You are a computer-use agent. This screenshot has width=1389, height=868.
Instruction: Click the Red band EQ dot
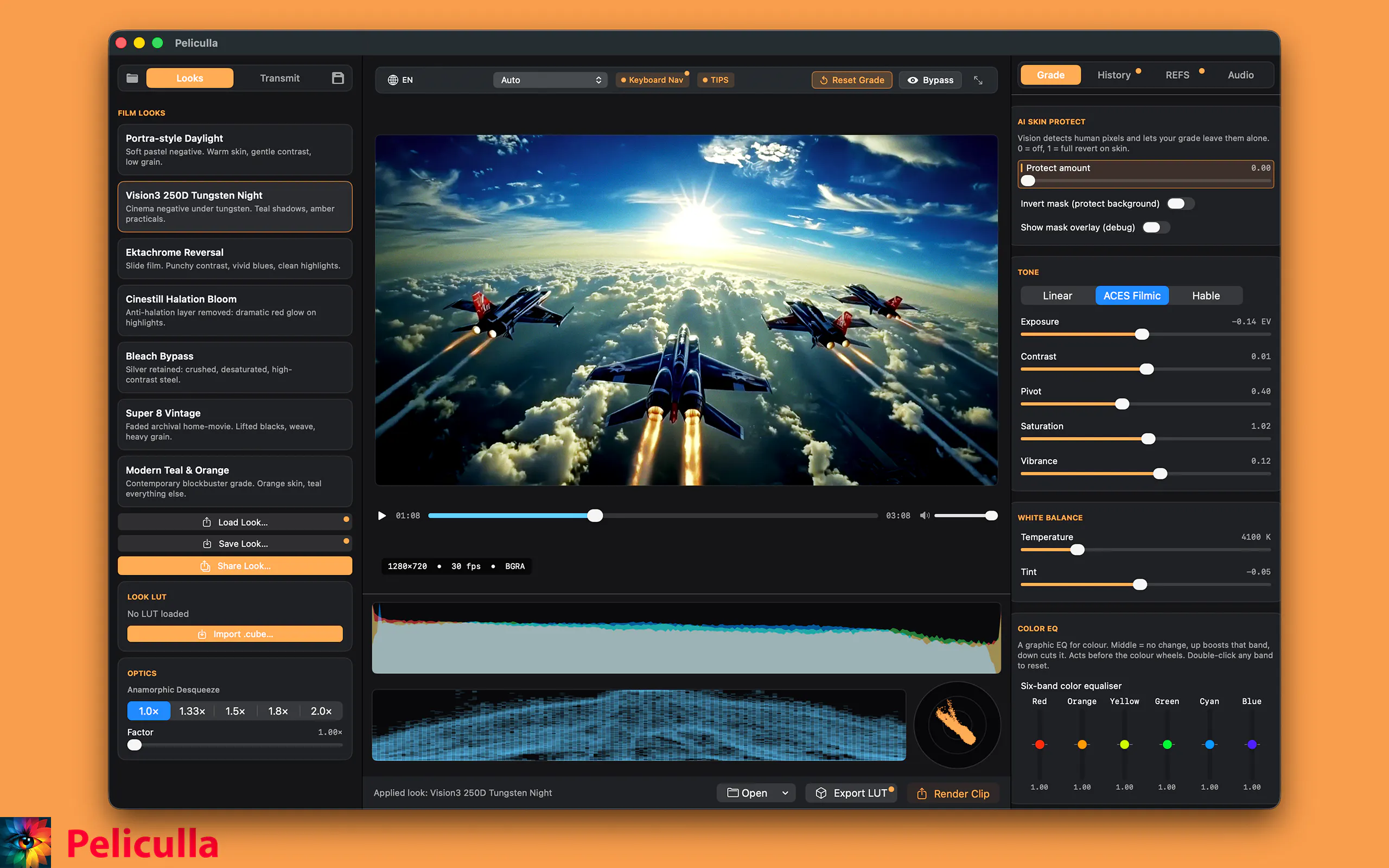point(1040,744)
